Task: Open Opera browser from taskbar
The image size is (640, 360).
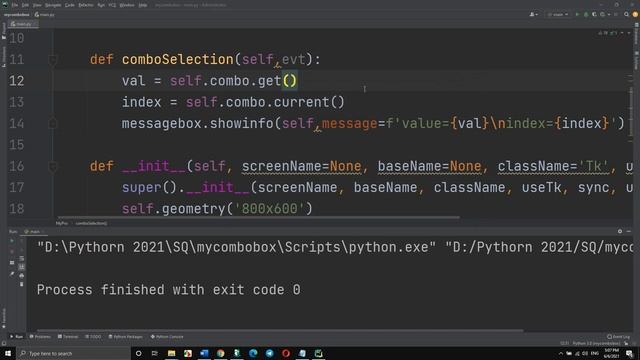Action: pyautogui.click(x=286, y=353)
